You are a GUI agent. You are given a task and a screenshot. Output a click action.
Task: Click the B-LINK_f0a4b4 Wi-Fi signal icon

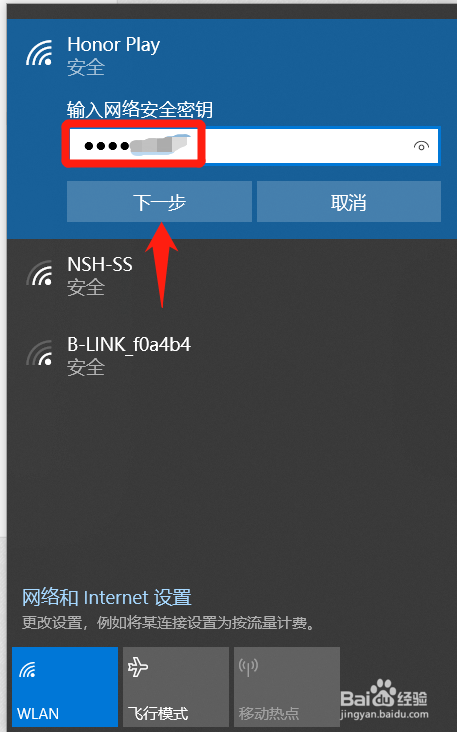[39, 353]
